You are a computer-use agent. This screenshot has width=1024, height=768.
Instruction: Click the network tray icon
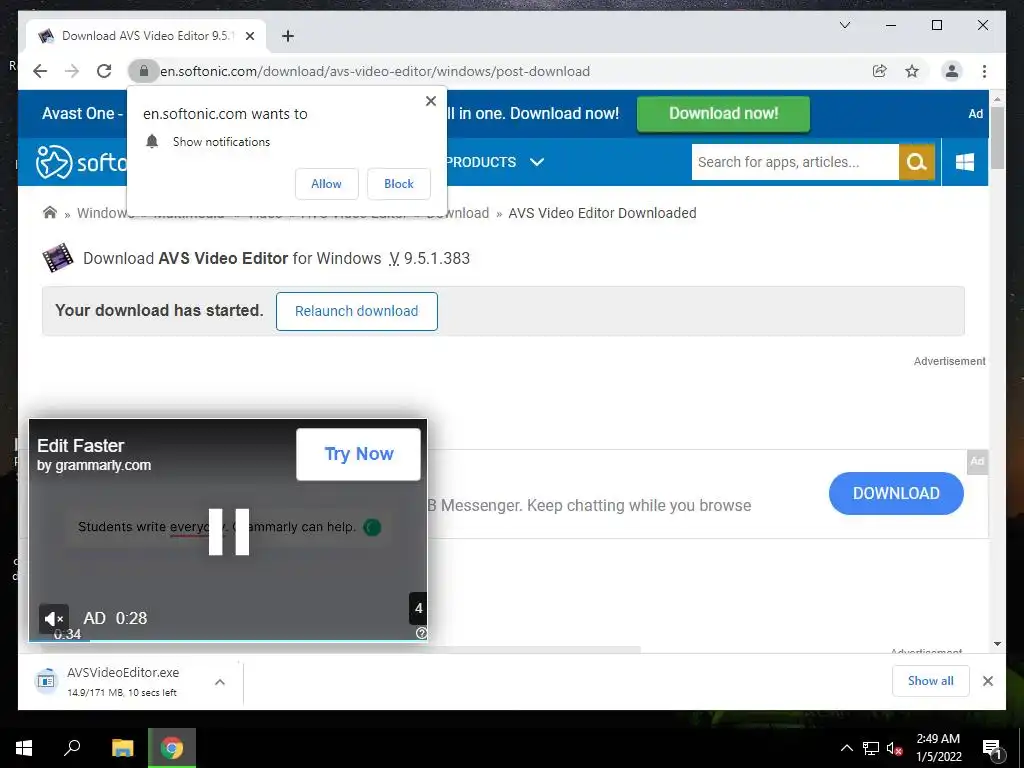coord(871,748)
